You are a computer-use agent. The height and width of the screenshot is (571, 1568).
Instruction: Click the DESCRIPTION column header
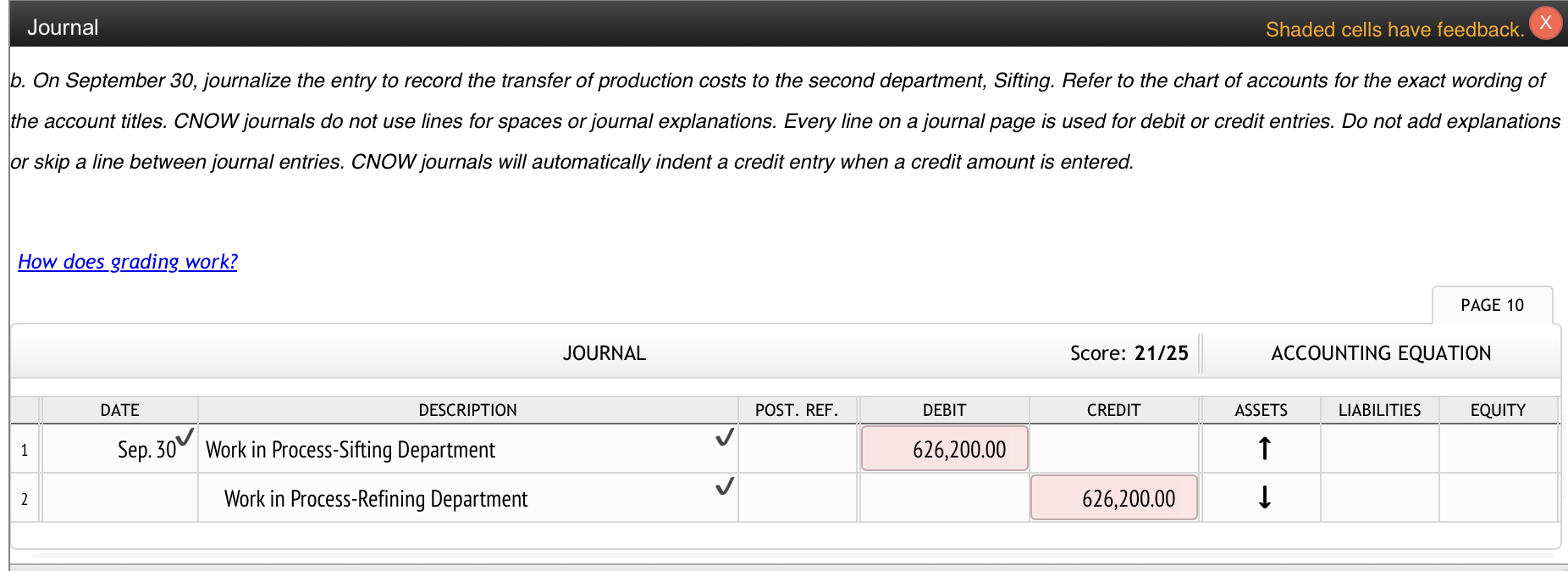(x=468, y=410)
